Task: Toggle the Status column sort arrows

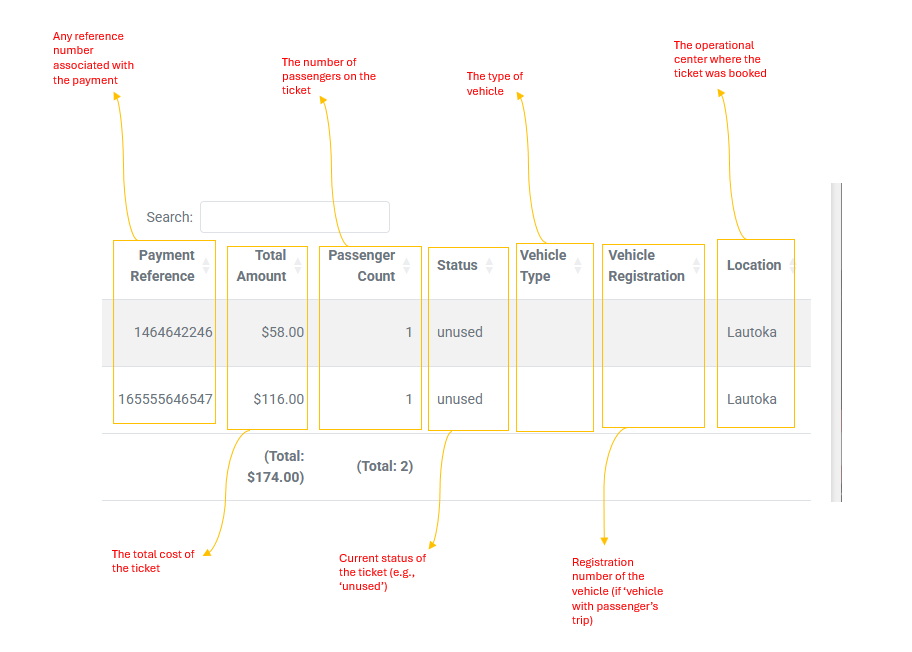Action: (489, 266)
